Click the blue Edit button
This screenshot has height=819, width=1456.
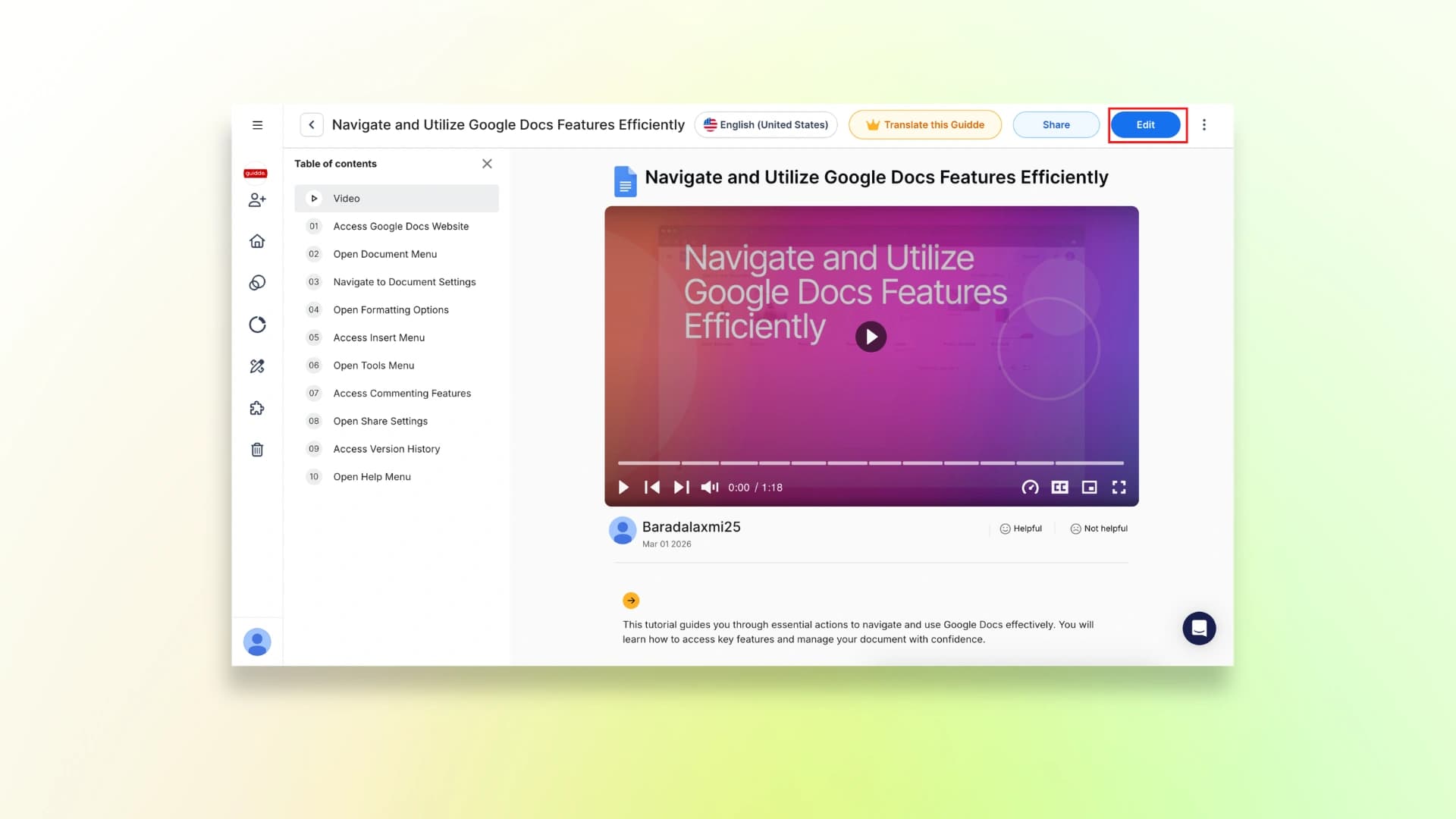click(x=1145, y=125)
